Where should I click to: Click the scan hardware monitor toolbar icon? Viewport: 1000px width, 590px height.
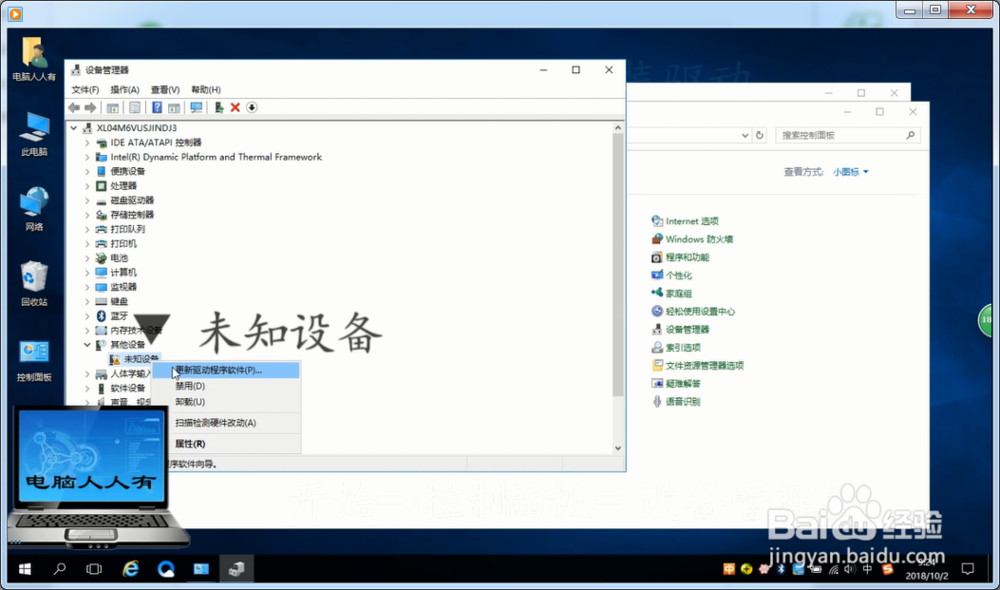pos(196,108)
